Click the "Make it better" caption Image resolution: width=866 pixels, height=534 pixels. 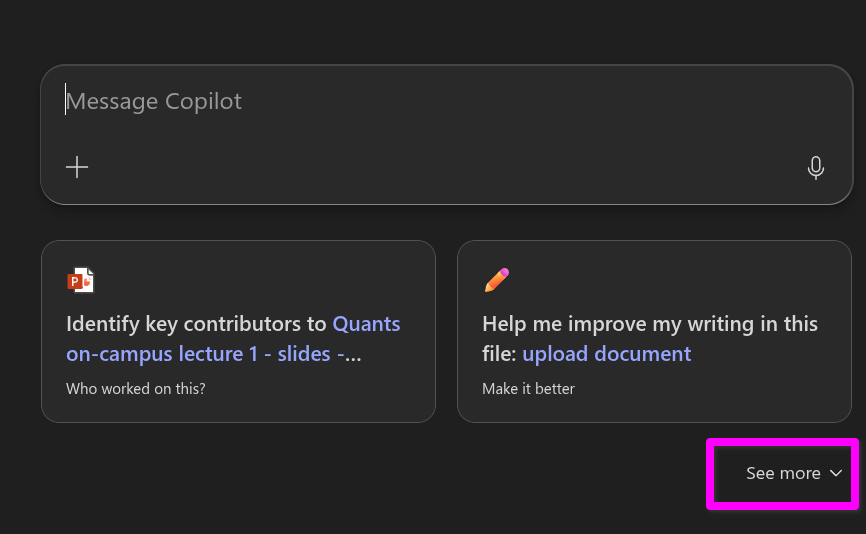[528, 388]
